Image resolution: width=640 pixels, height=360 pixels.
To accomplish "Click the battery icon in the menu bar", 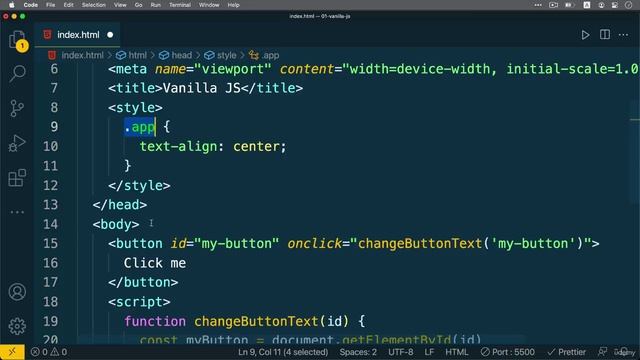I will click(569, 5).
